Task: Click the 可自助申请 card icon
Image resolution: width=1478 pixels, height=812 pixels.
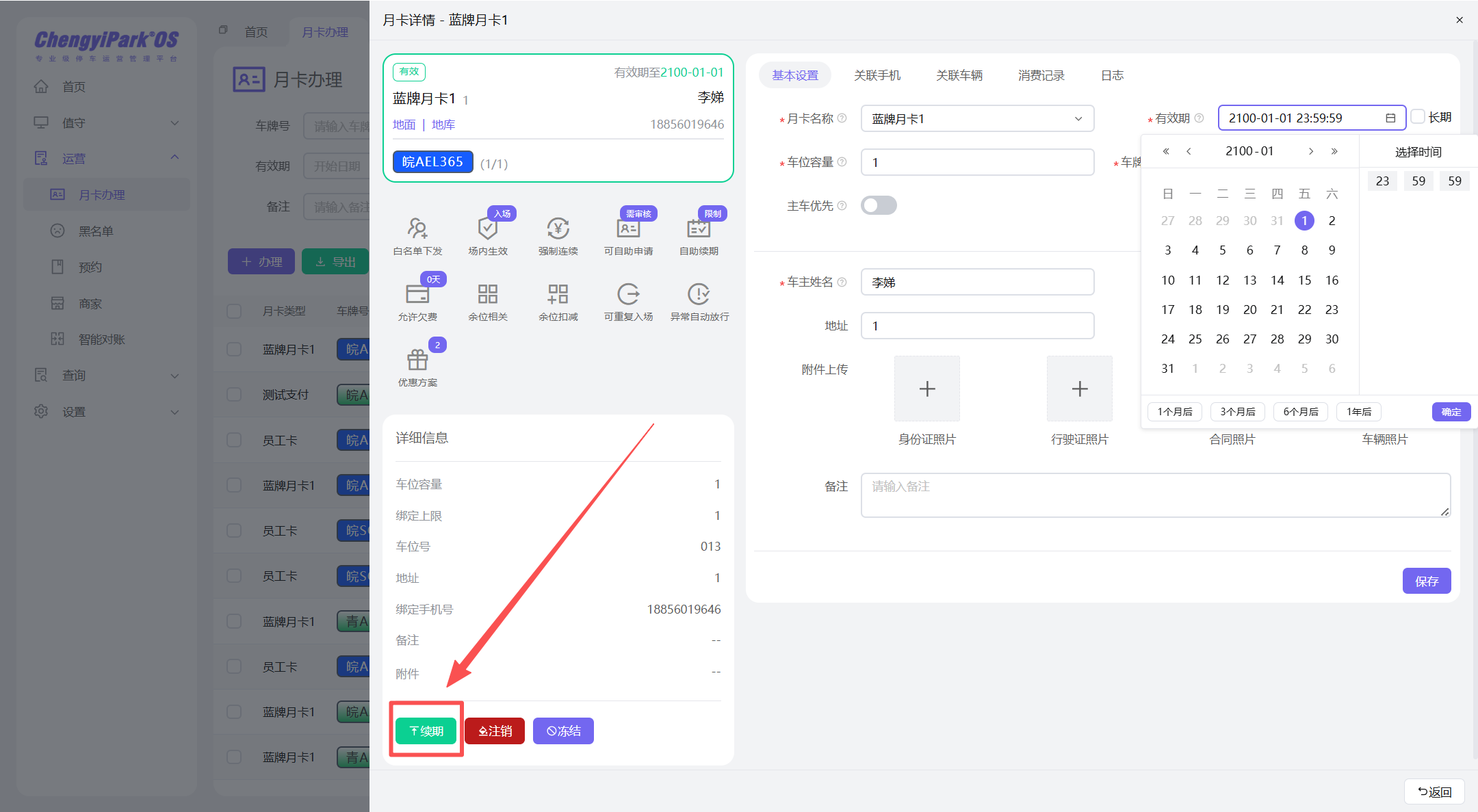Action: [628, 228]
